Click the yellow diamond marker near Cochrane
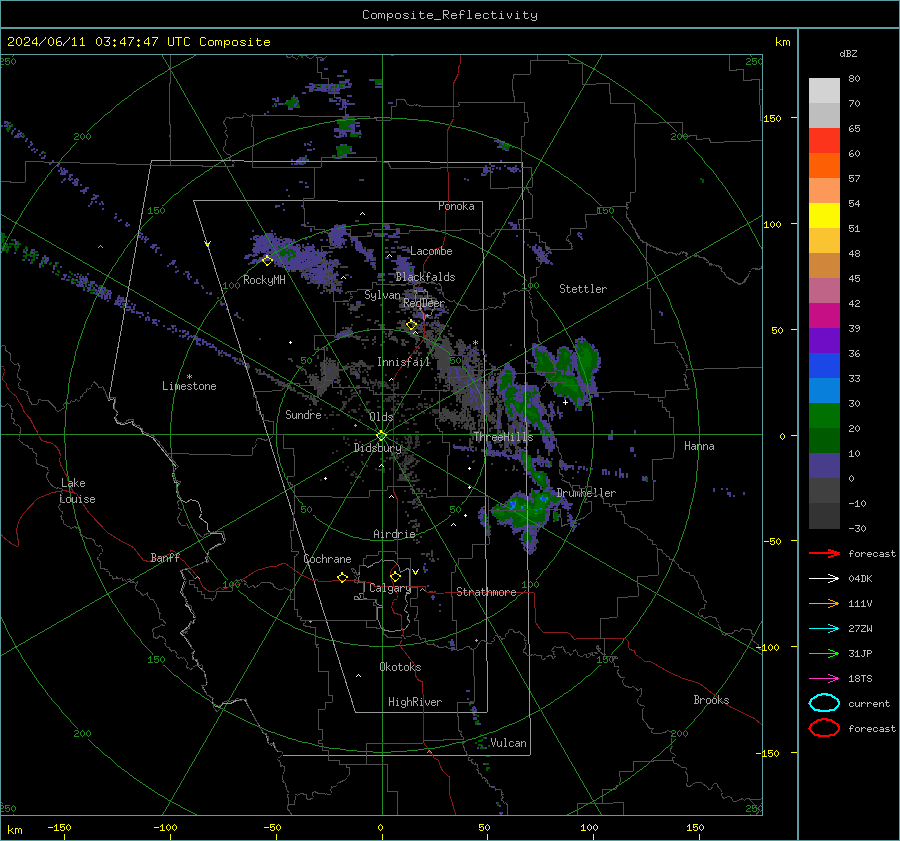 (343, 578)
